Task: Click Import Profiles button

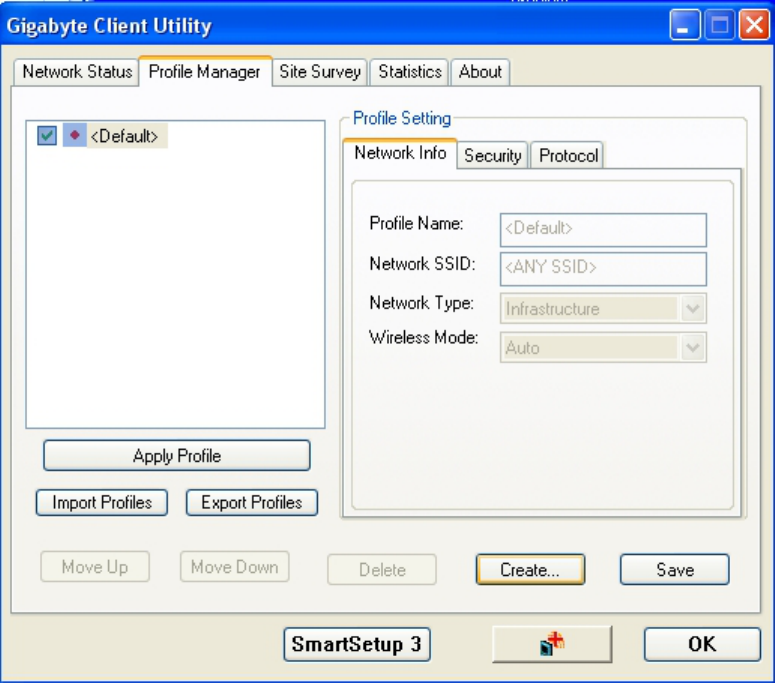Action: click(x=102, y=503)
